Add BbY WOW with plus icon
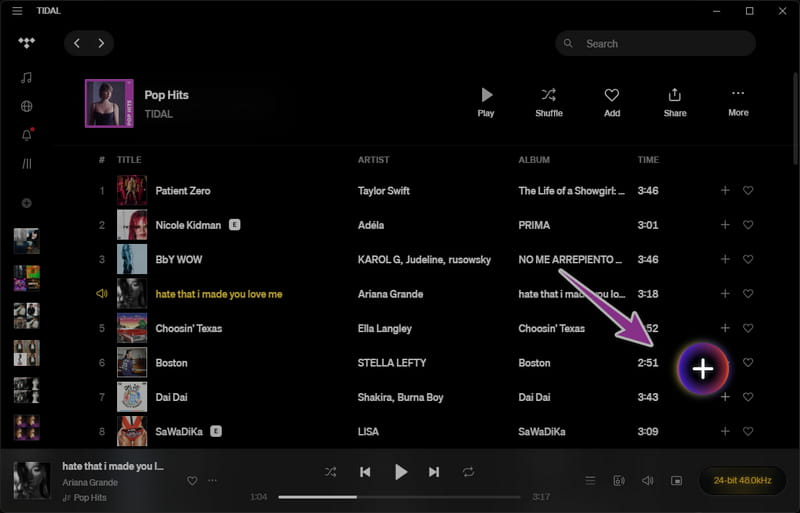This screenshot has width=800, height=513. tap(725, 259)
